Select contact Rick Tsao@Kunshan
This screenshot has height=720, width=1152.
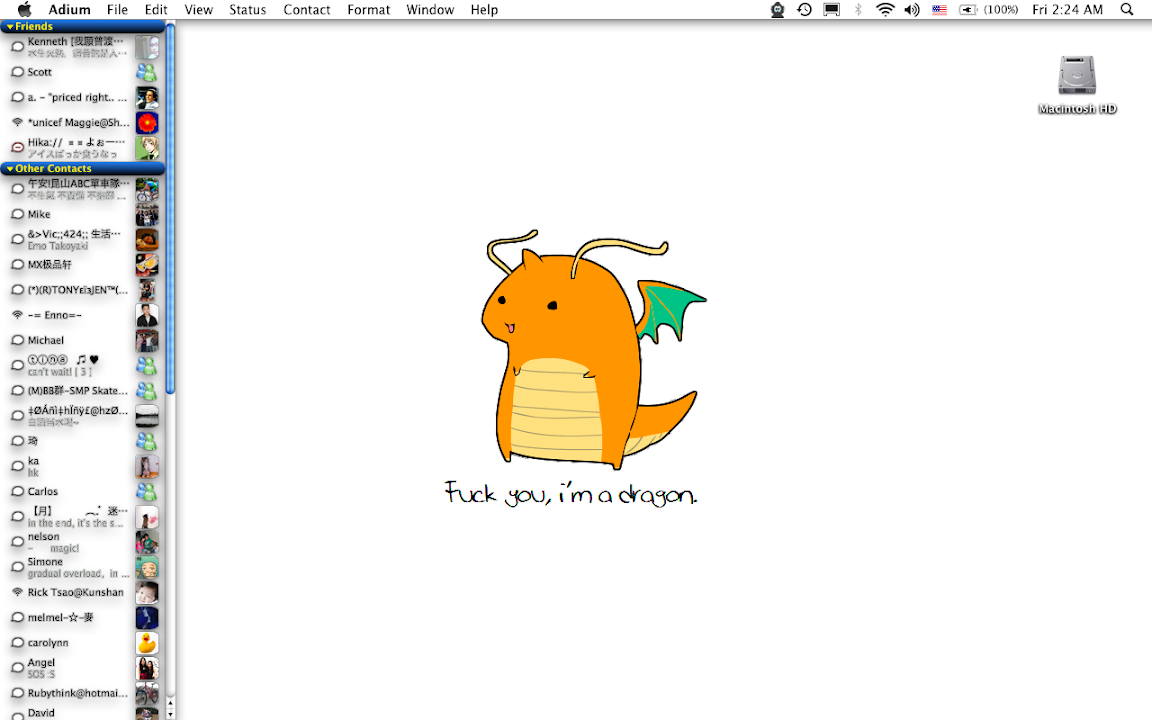click(x=82, y=592)
